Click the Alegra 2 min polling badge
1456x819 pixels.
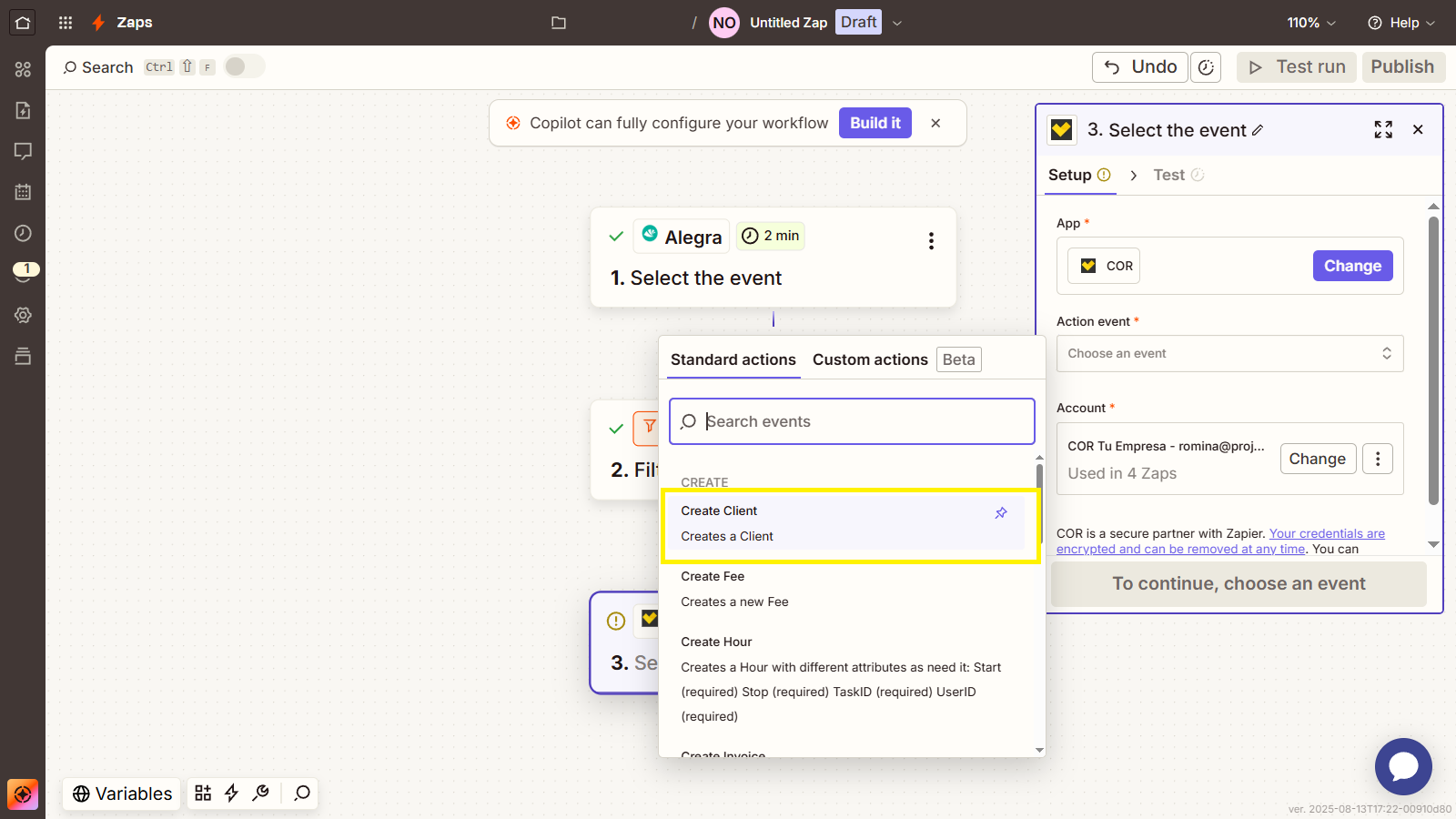point(771,237)
